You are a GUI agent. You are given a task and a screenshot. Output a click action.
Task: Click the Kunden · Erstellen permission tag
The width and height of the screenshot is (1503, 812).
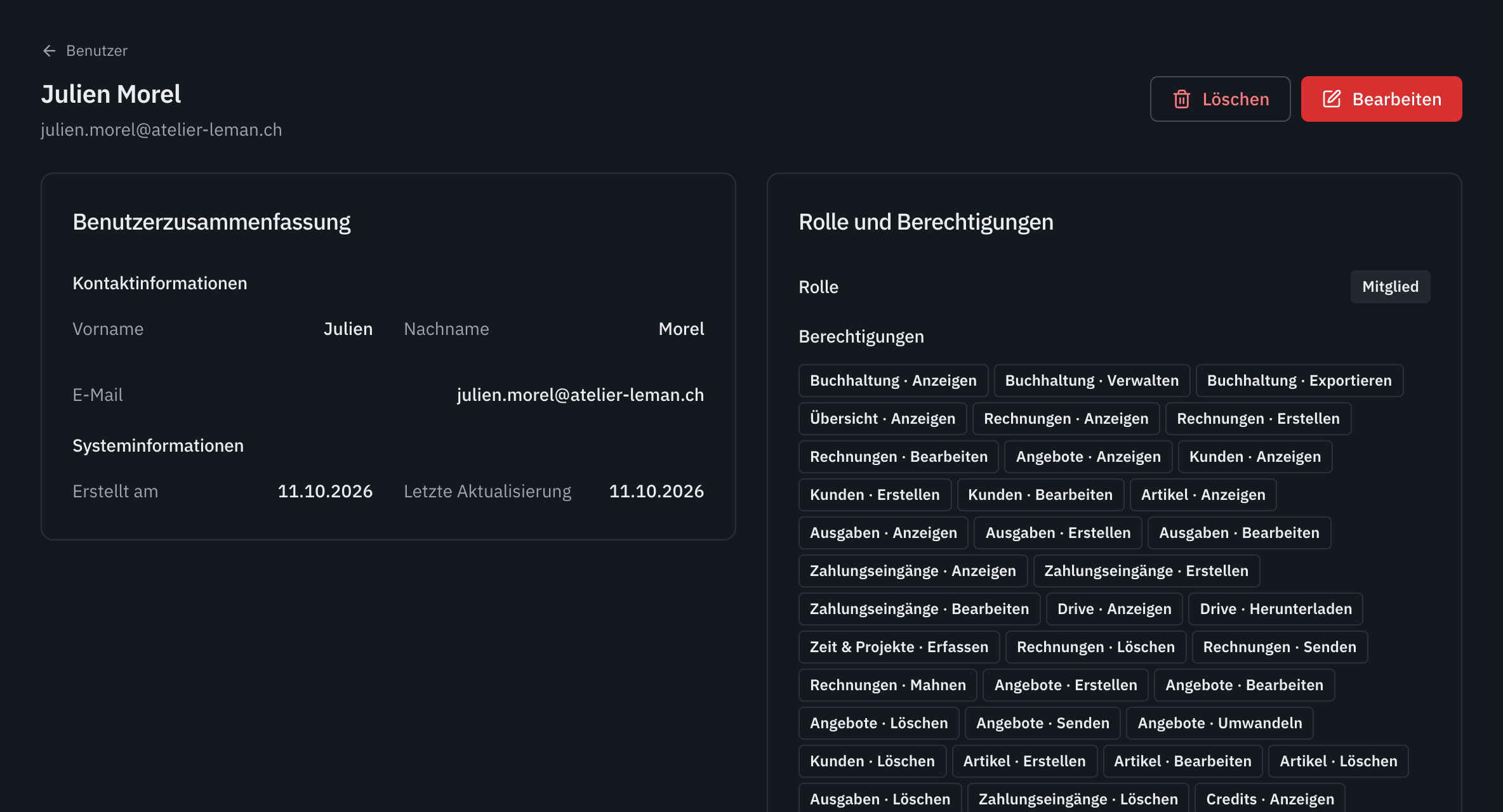875,495
